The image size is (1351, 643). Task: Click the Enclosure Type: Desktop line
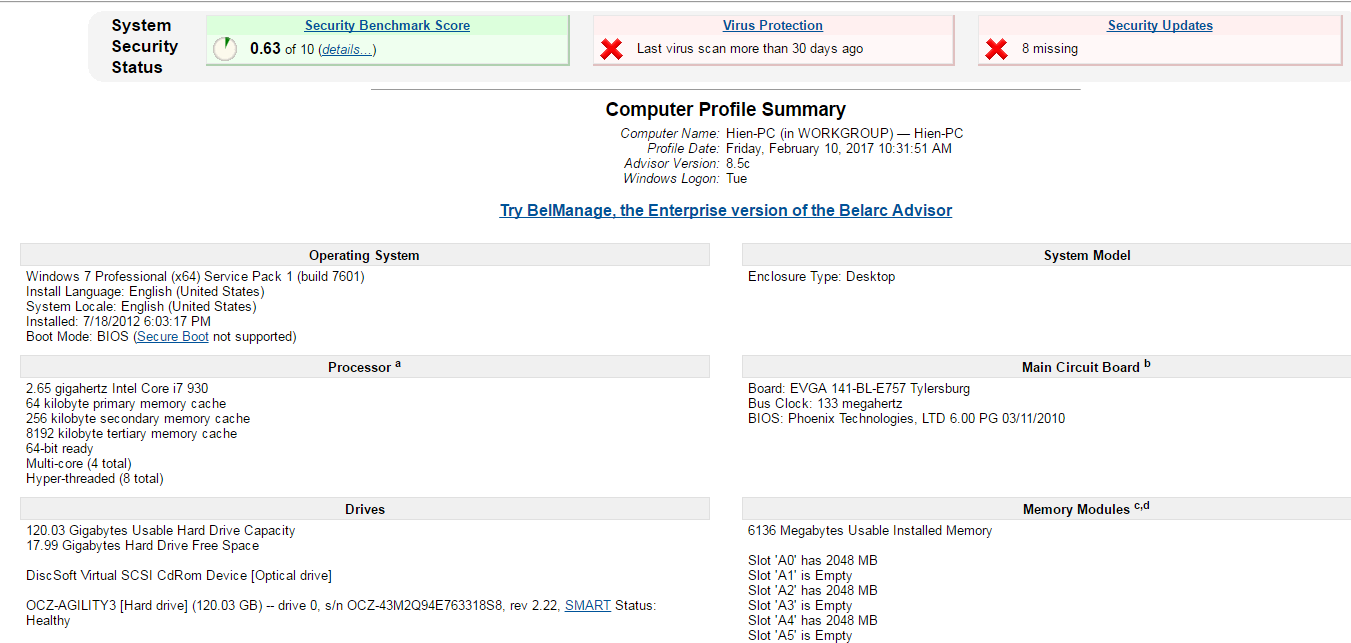pos(821,277)
